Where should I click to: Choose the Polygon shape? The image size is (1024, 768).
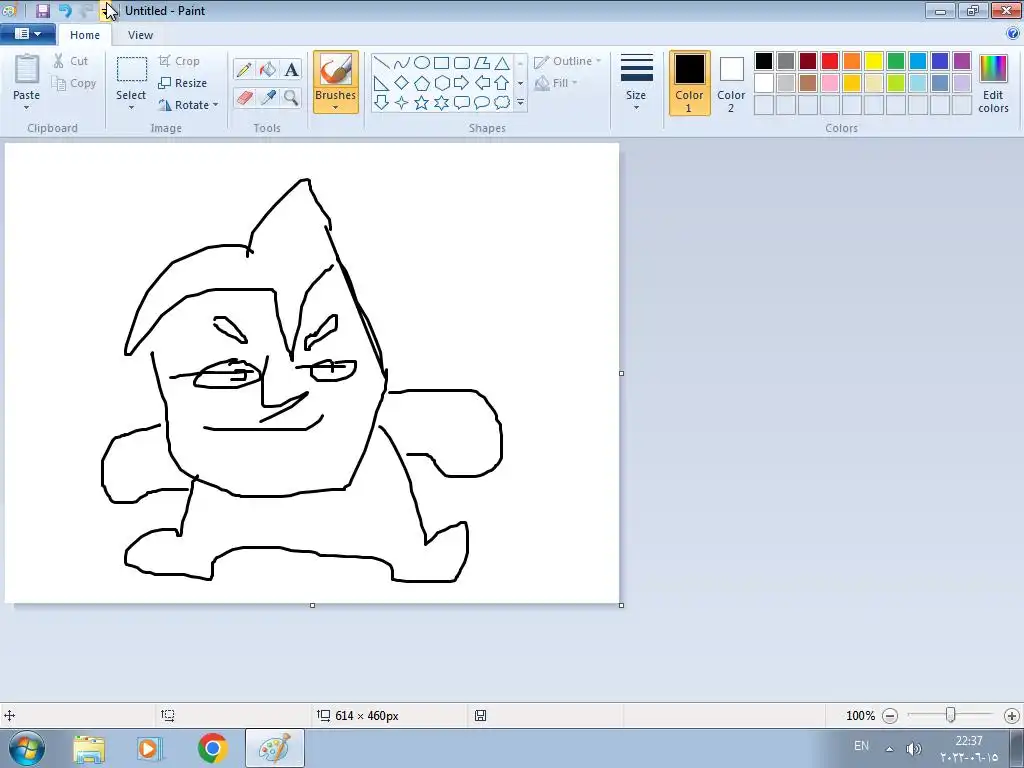pyautogui.click(x=482, y=63)
